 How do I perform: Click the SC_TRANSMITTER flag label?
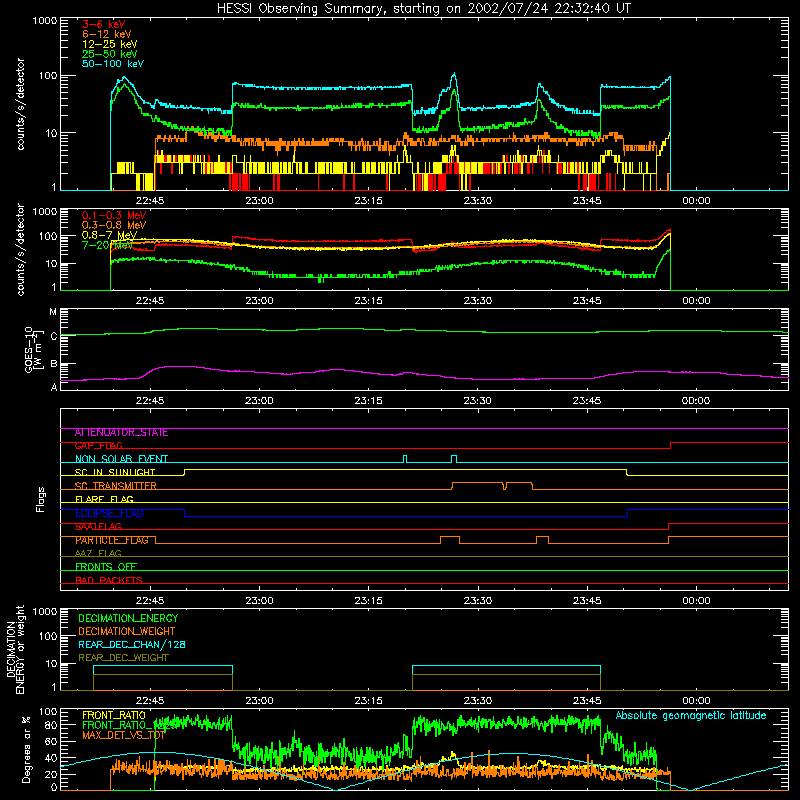point(116,486)
